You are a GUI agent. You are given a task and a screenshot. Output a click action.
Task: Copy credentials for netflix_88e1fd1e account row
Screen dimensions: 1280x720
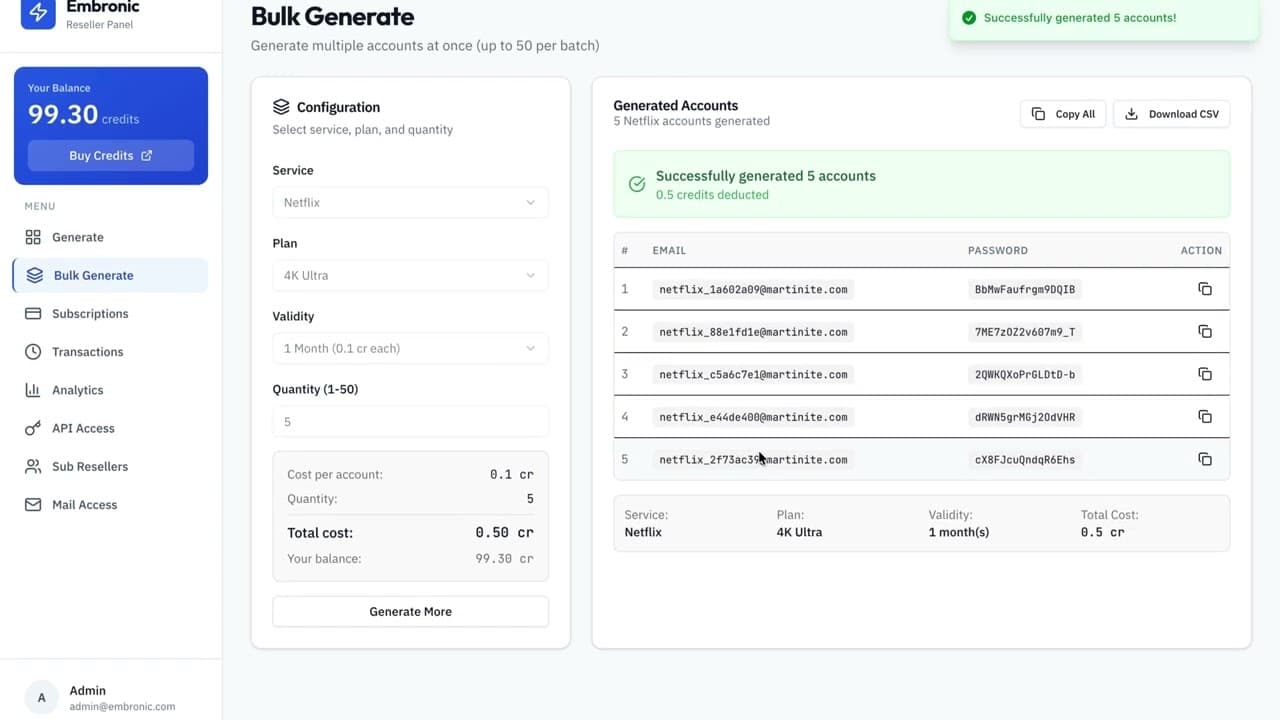(x=1204, y=332)
